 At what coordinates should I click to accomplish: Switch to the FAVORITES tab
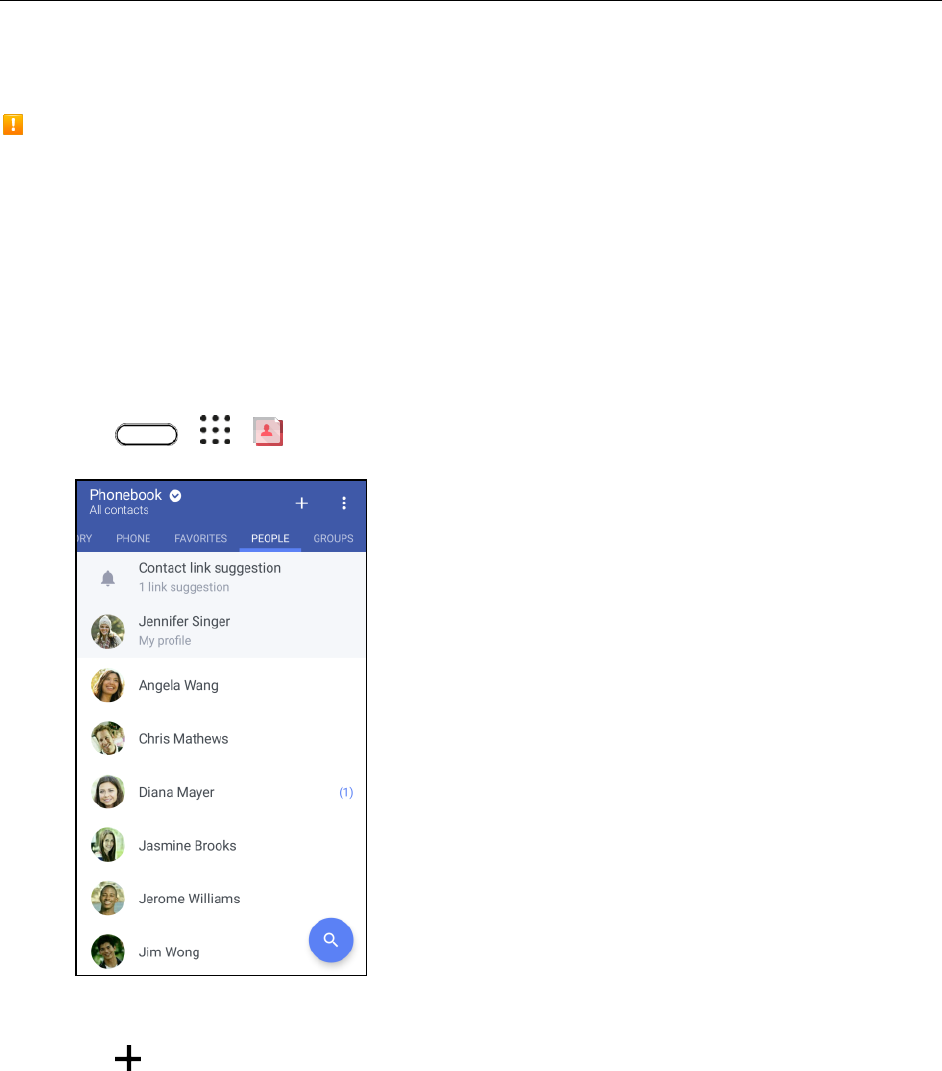point(200,538)
